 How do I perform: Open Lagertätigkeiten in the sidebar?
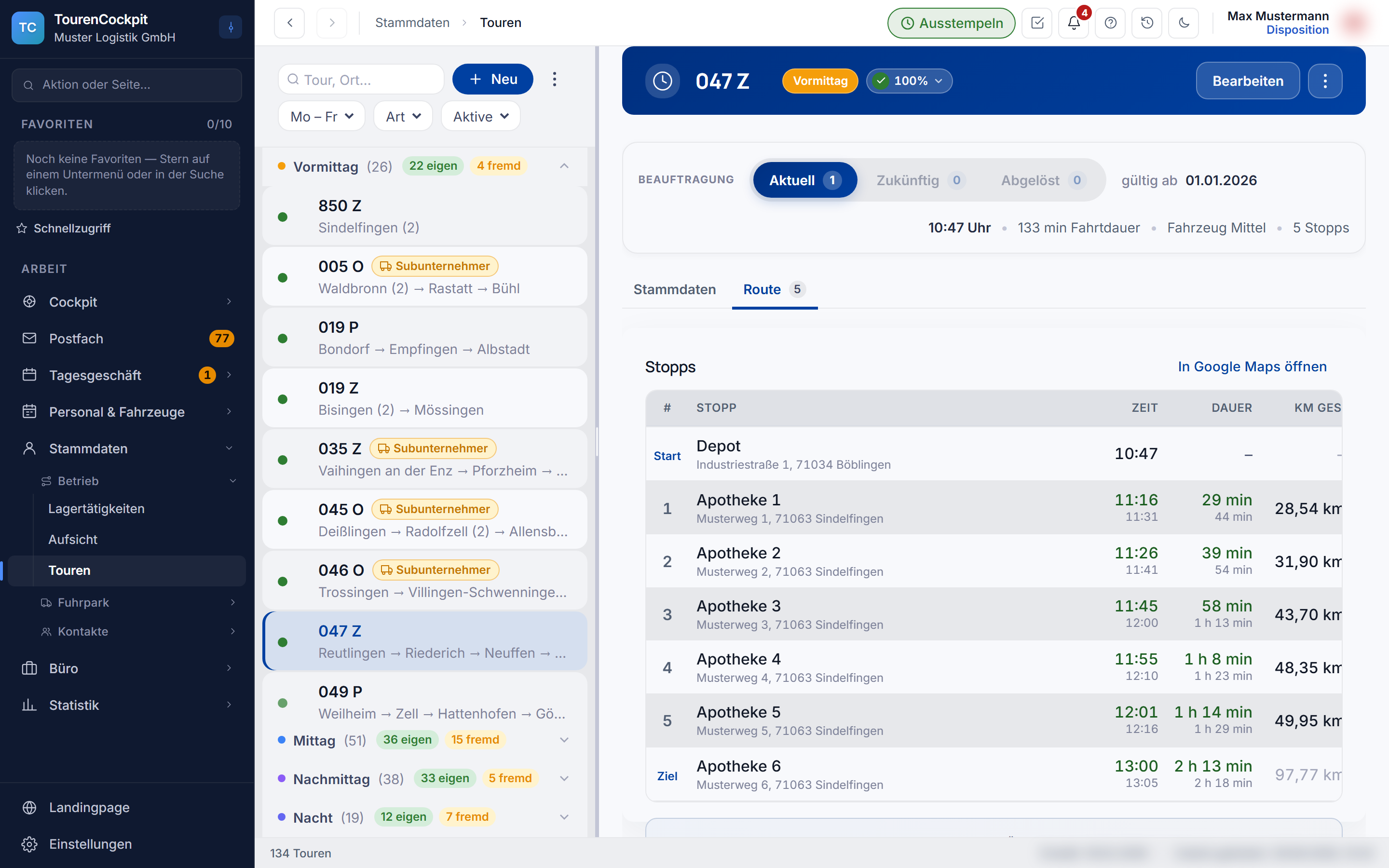(96, 509)
